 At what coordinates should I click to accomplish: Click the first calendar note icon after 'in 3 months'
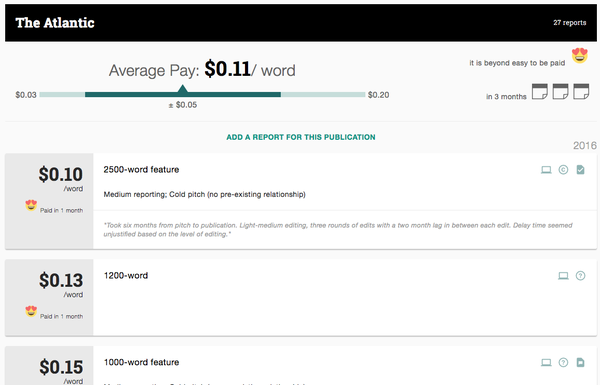coord(540,91)
